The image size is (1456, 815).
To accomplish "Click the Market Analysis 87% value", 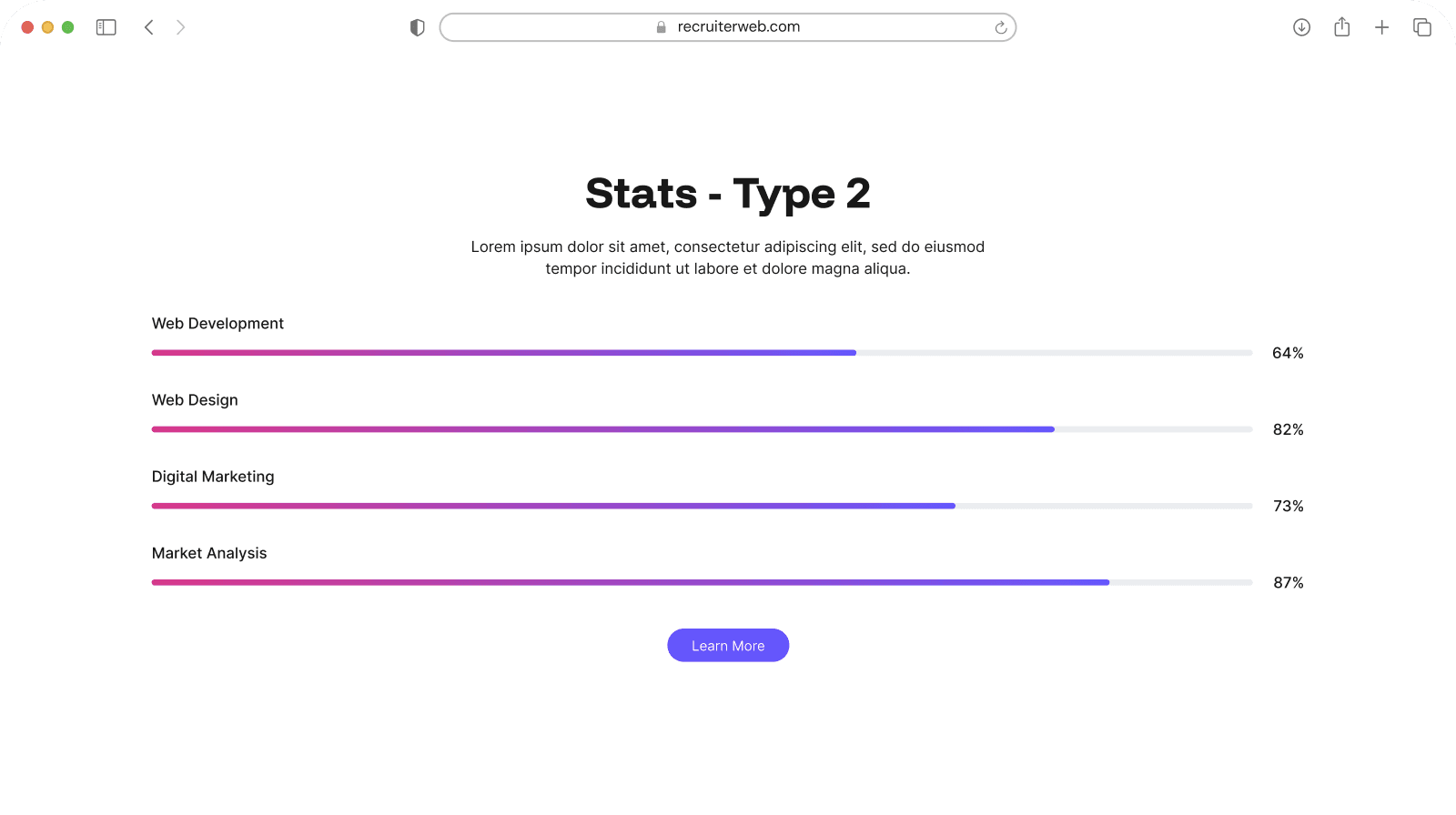I will click(x=1288, y=582).
